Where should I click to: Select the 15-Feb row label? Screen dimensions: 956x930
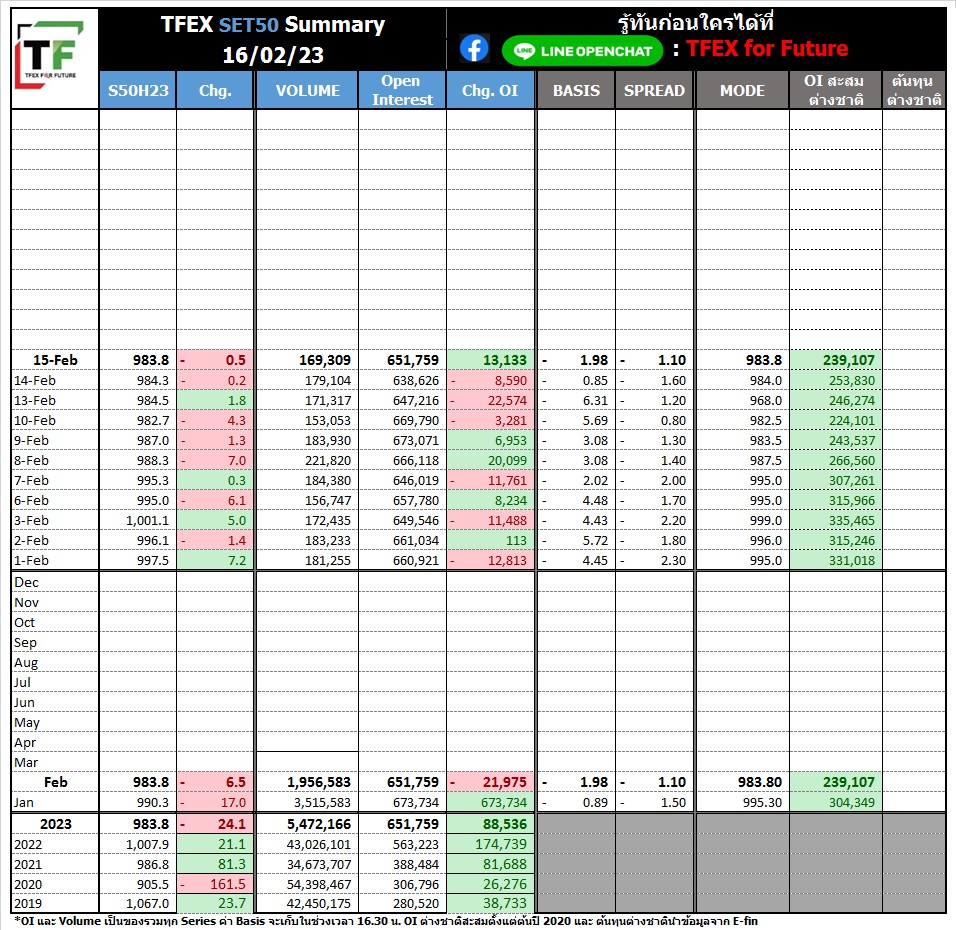[55, 360]
